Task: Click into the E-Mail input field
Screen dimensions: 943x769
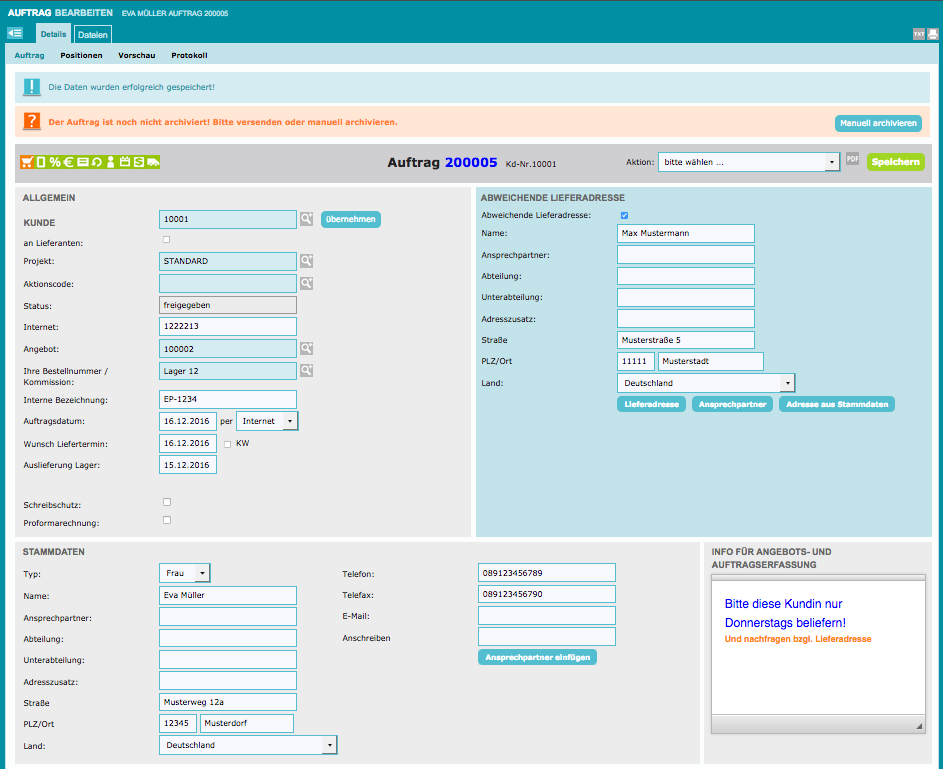Action: (547, 616)
